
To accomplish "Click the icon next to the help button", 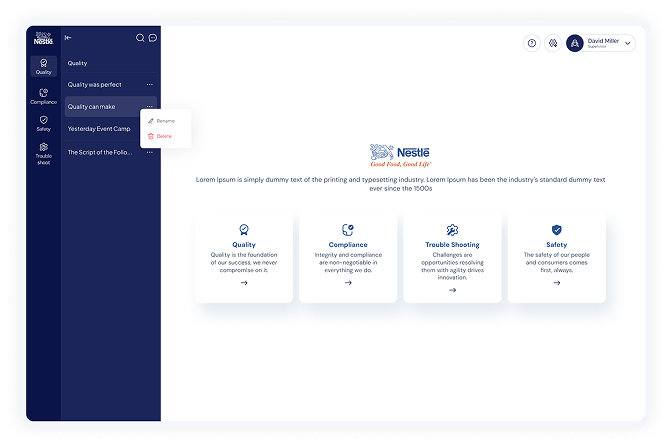I will point(553,43).
